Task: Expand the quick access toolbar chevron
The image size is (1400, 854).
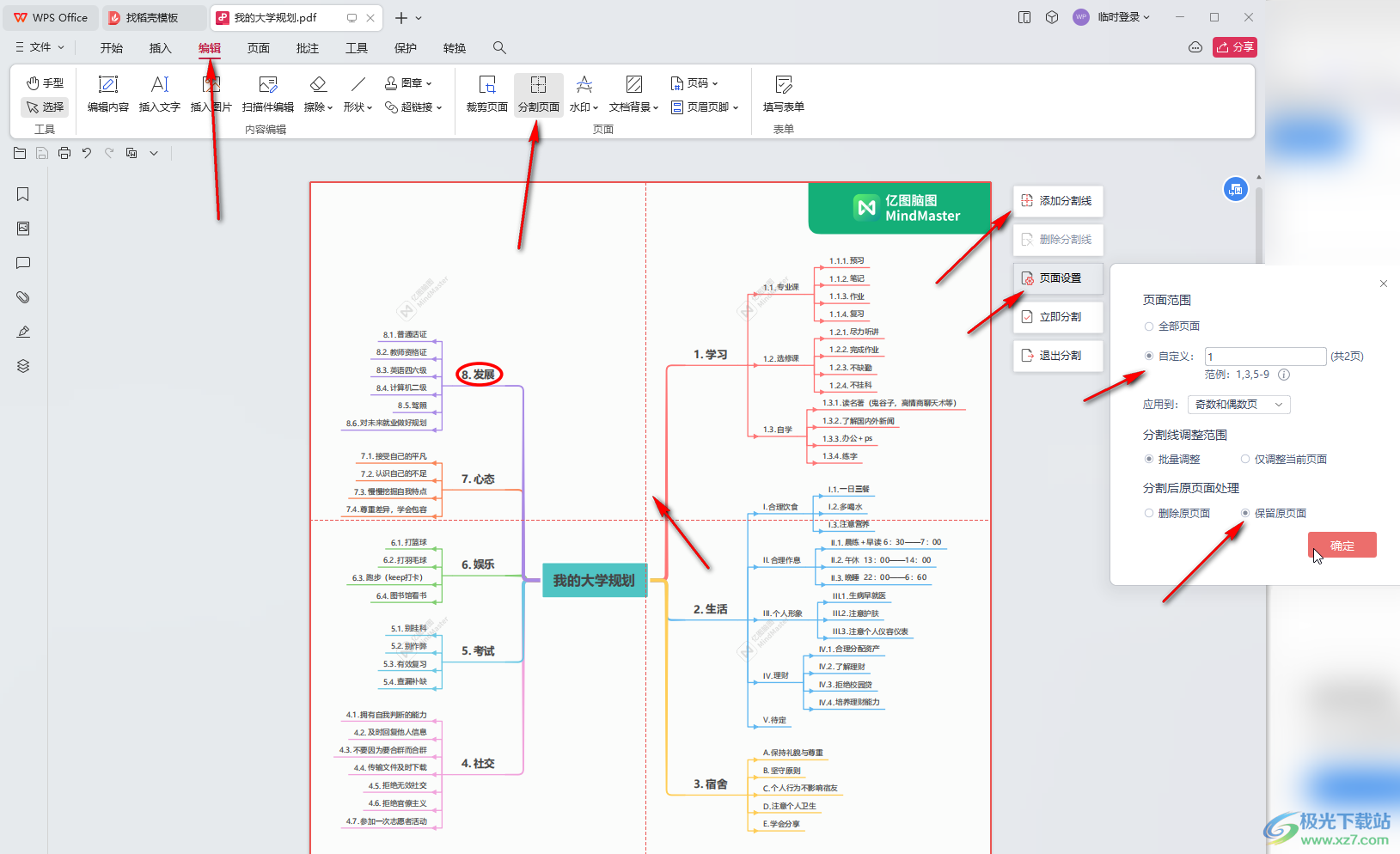Action: click(154, 153)
